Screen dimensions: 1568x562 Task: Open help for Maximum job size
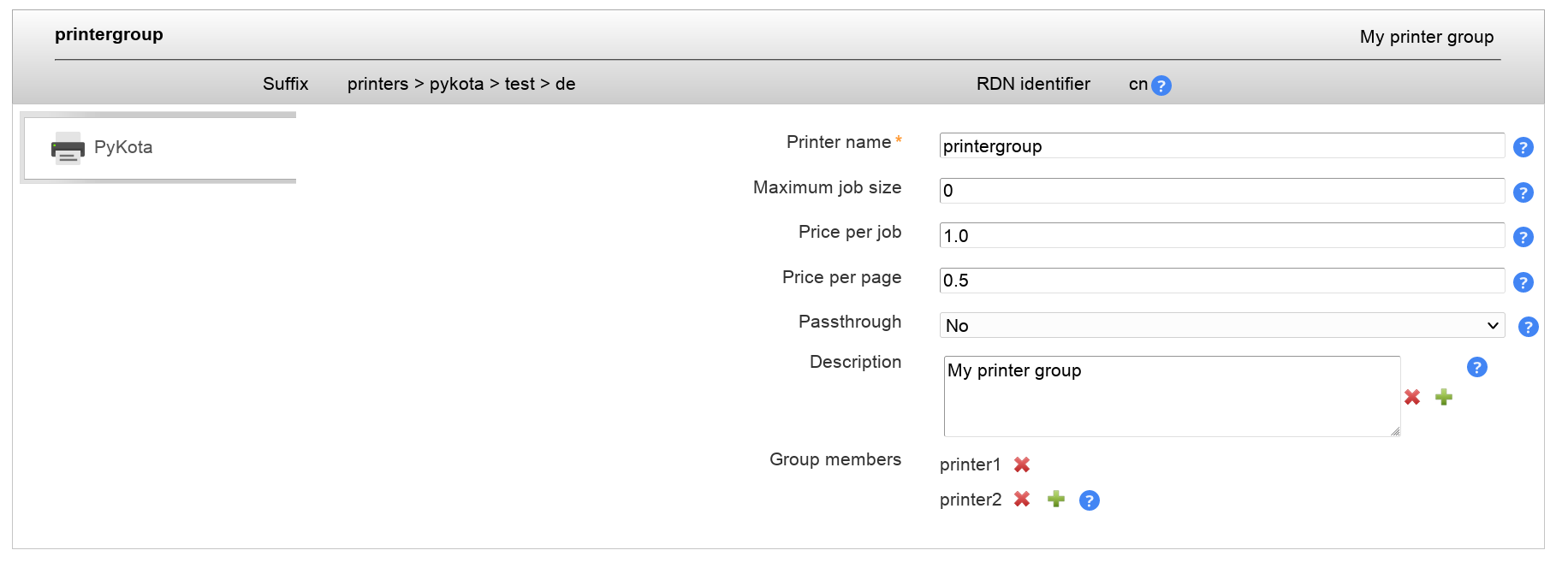1523,192
